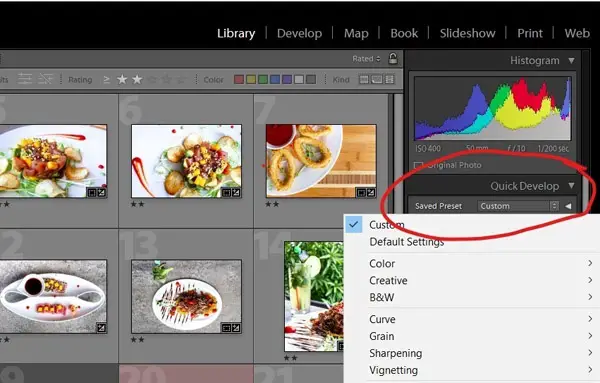Enable the Original Photo checkbox
The width and height of the screenshot is (600, 383).
tap(419, 165)
